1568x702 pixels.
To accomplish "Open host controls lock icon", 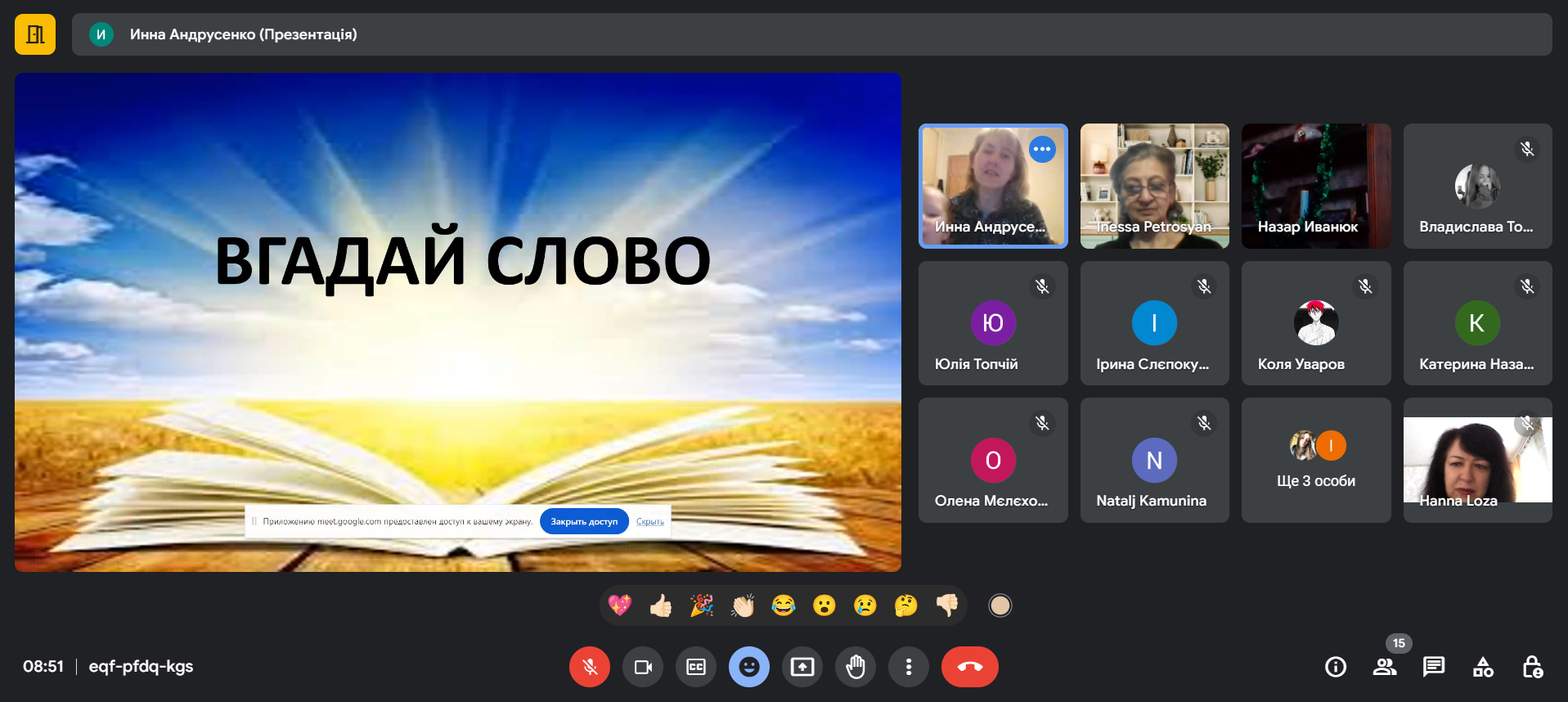I will (1532, 667).
